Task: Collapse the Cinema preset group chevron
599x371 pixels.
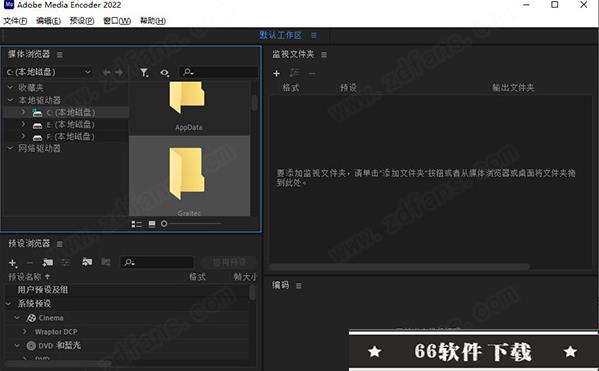Action: tap(17, 318)
